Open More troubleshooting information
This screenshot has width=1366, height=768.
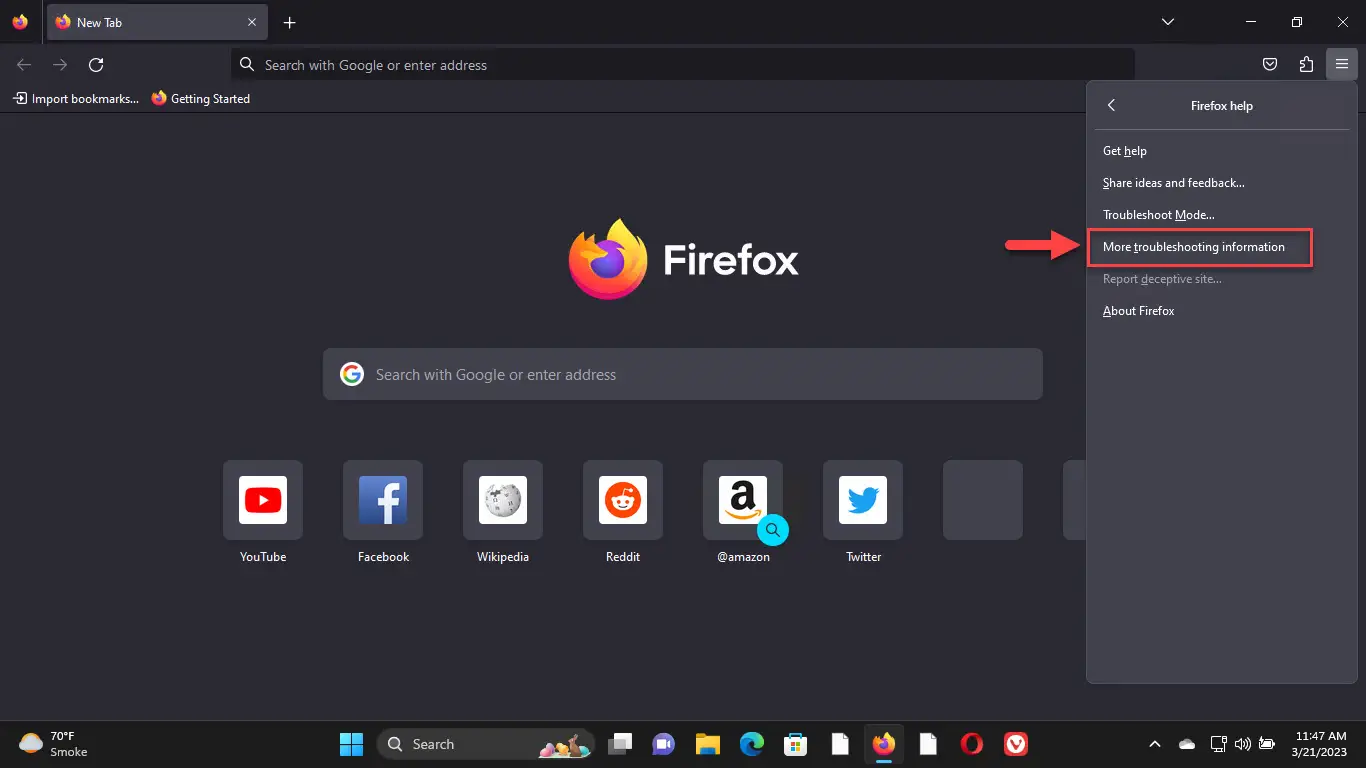pos(1222,247)
